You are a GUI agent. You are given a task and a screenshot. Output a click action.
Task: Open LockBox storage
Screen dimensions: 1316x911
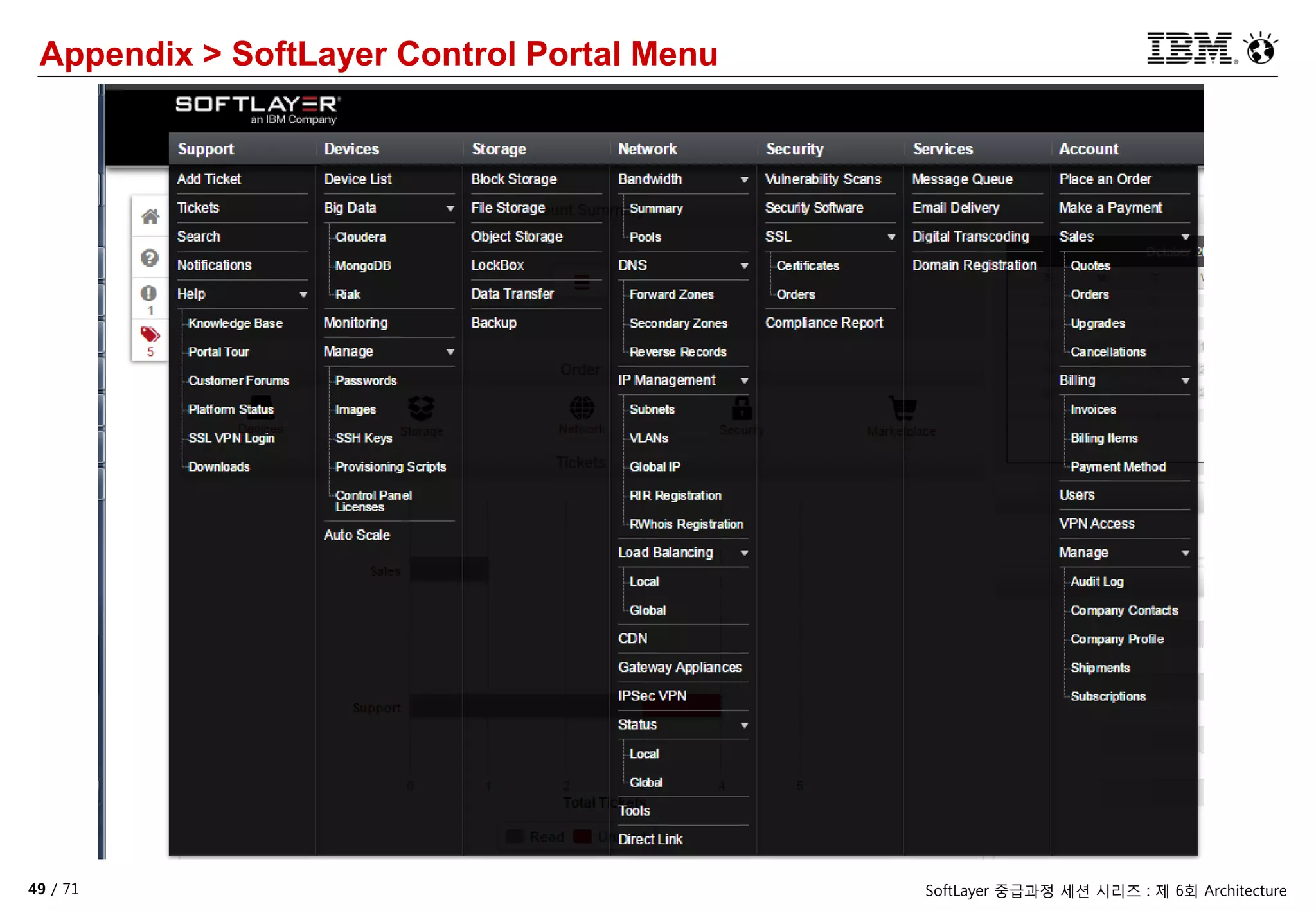click(x=497, y=266)
